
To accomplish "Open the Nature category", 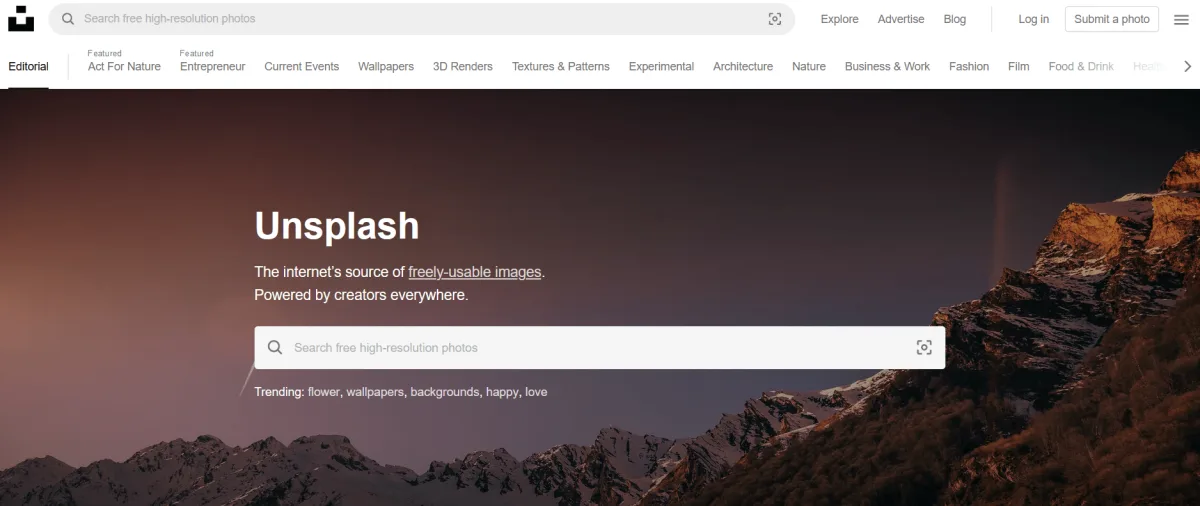I will tap(809, 66).
